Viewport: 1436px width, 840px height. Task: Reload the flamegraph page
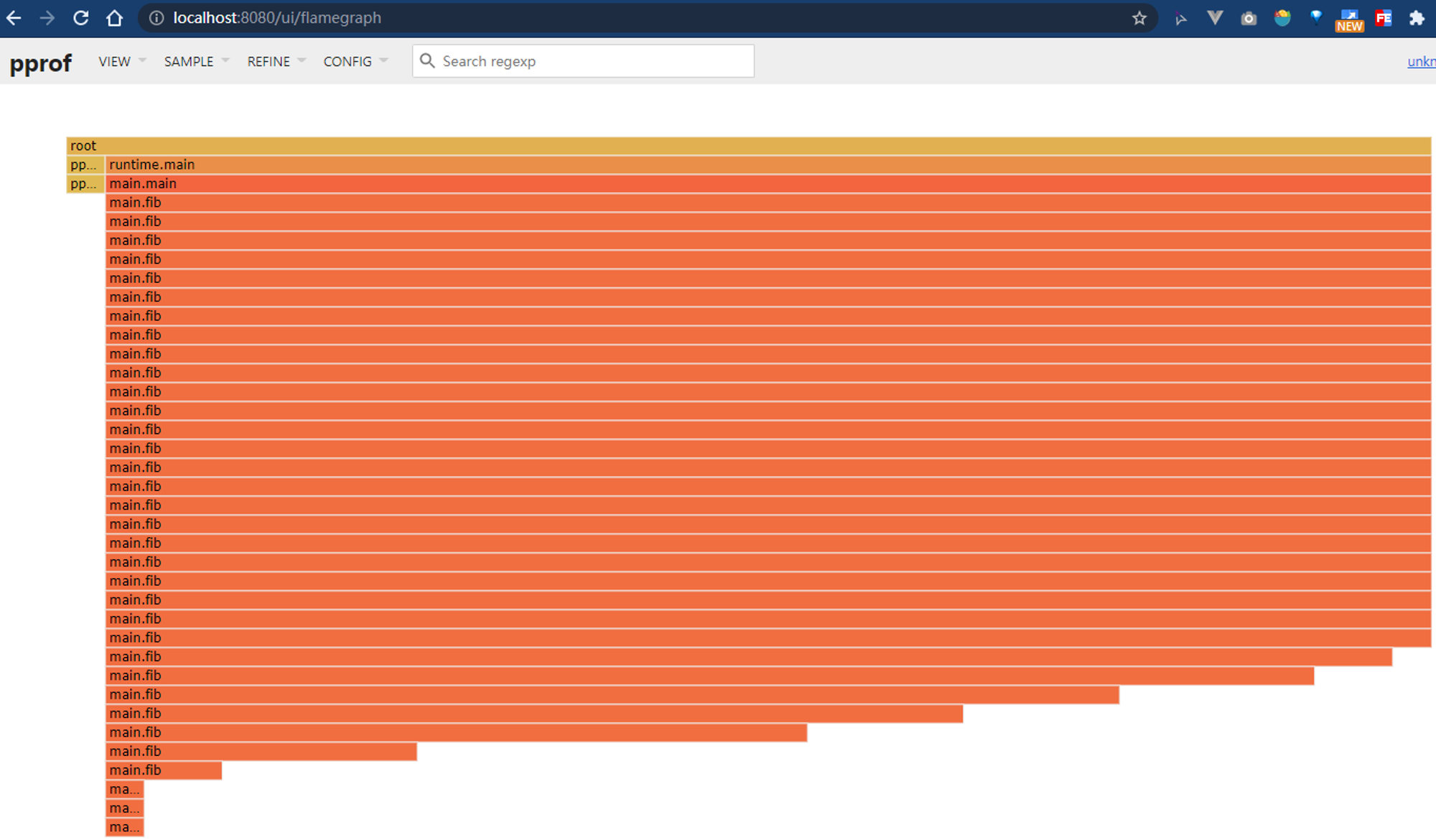click(81, 18)
